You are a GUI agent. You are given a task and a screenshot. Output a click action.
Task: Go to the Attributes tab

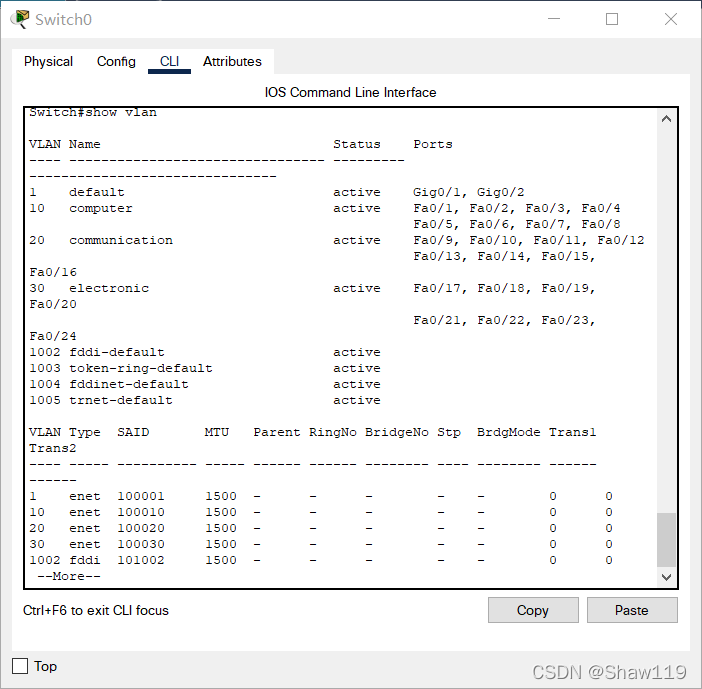(232, 61)
